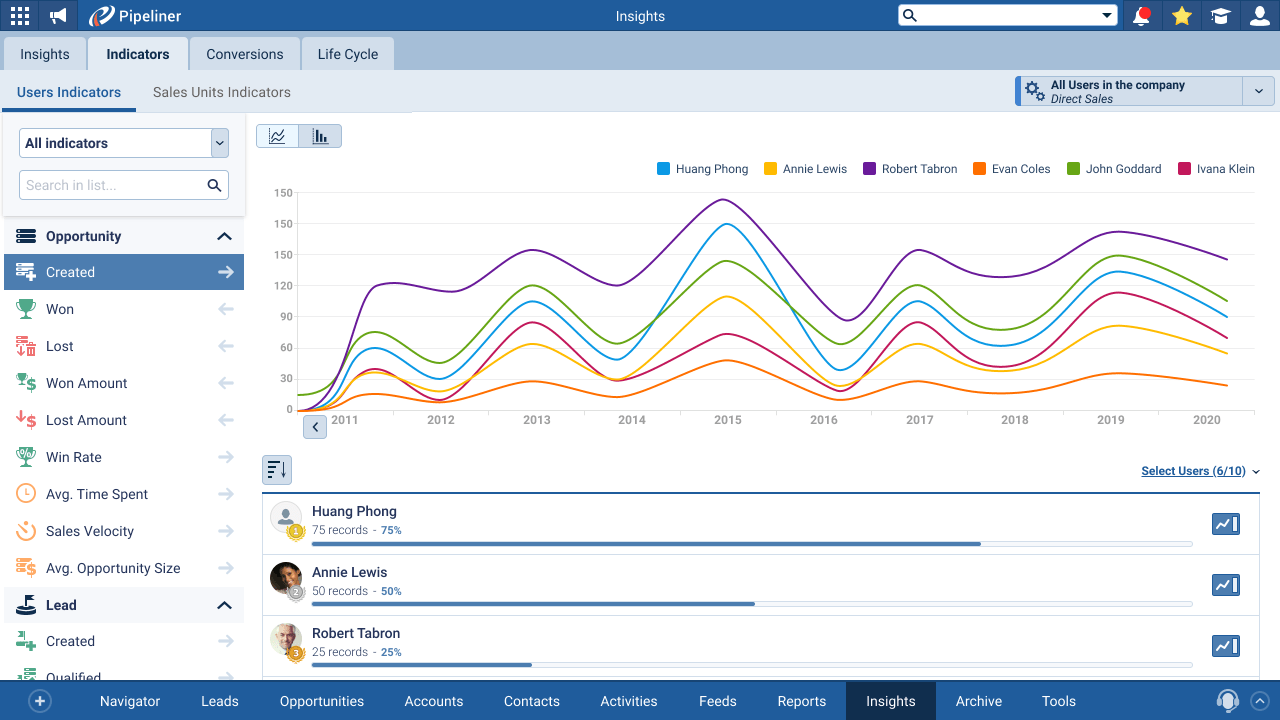Toggle the Won indicator arrow
This screenshot has width=1280, height=720.
[x=226, y=309]
